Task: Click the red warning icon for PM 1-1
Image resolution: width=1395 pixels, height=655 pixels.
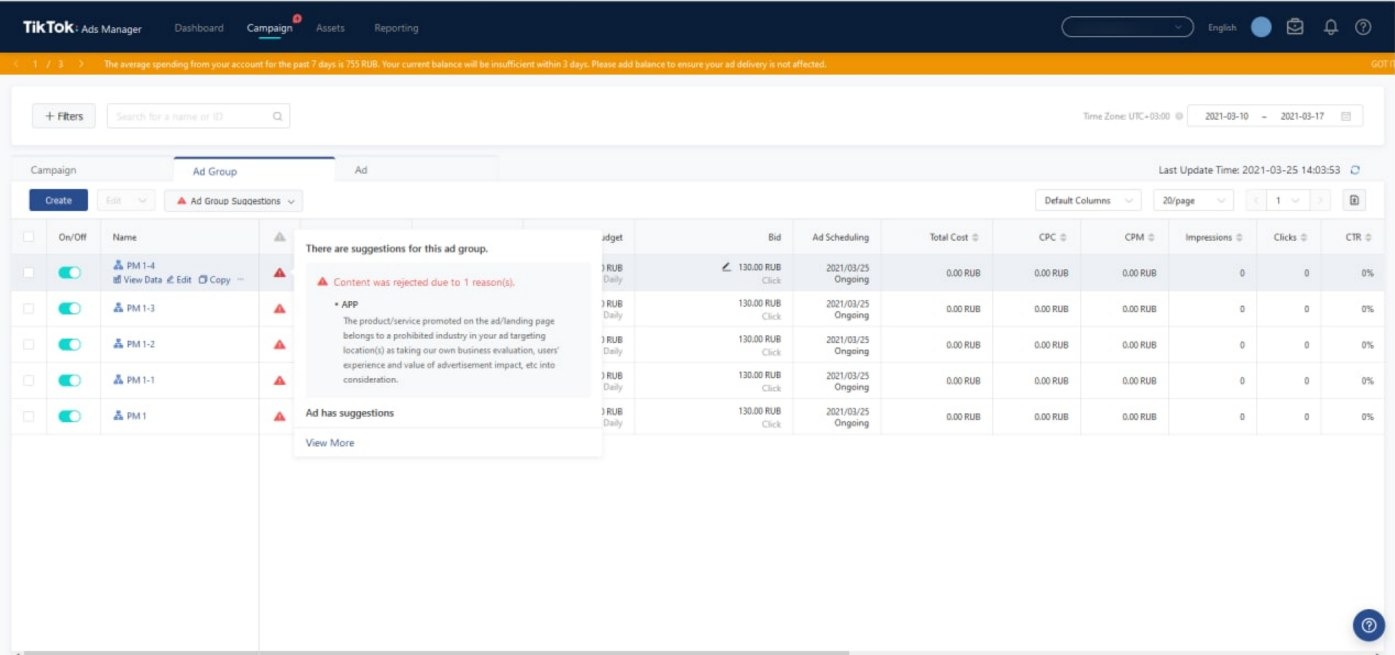Action: (x=280, y=380)
